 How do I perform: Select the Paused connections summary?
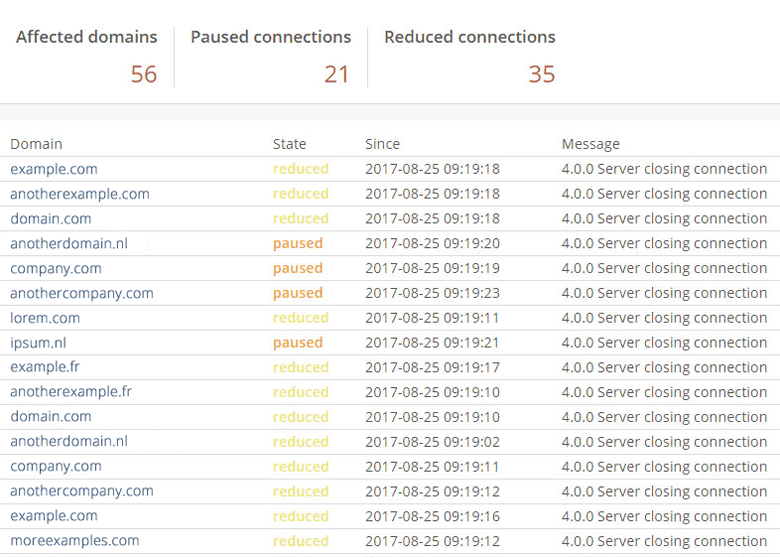270,37
